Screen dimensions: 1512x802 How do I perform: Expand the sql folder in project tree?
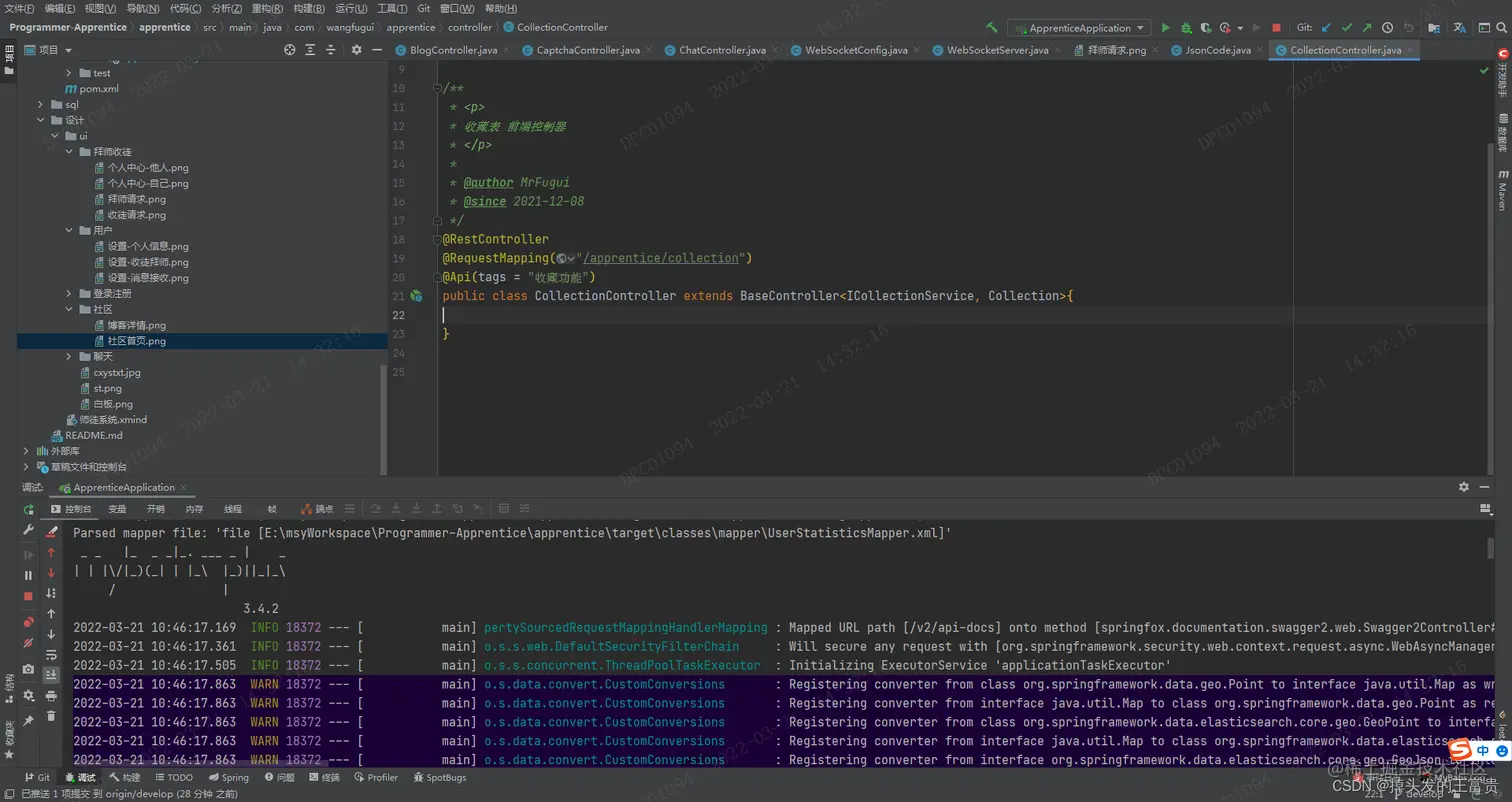(41, 104)
